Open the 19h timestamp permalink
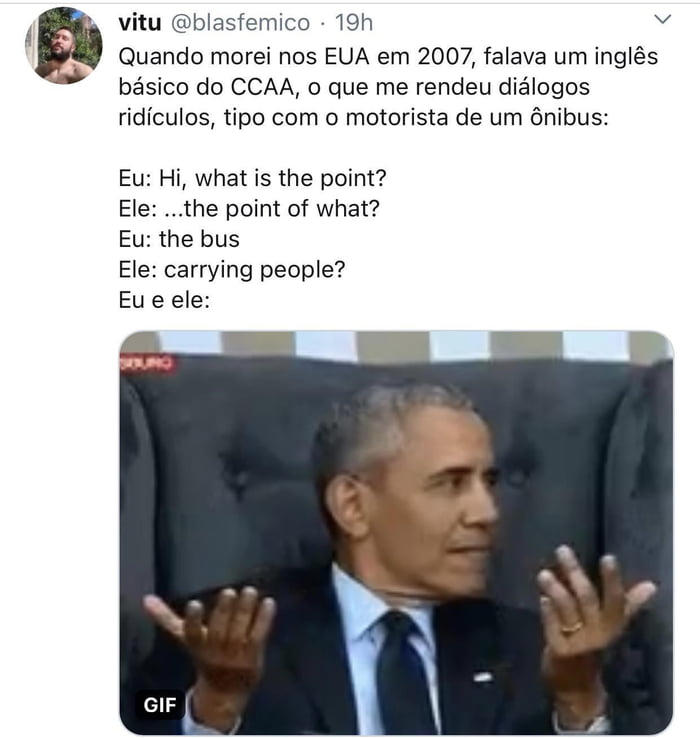Screen dimensions: 700x738 (354, 22)
